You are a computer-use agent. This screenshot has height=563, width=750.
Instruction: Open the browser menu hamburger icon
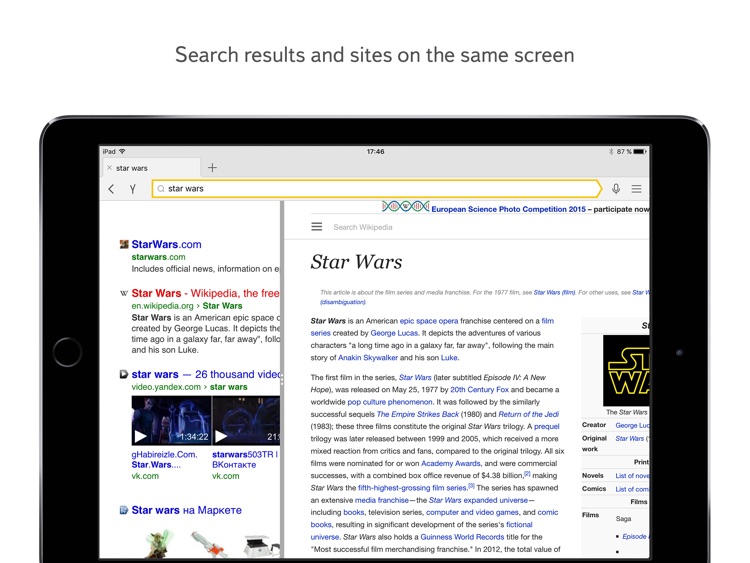click(x=636, y=189)
